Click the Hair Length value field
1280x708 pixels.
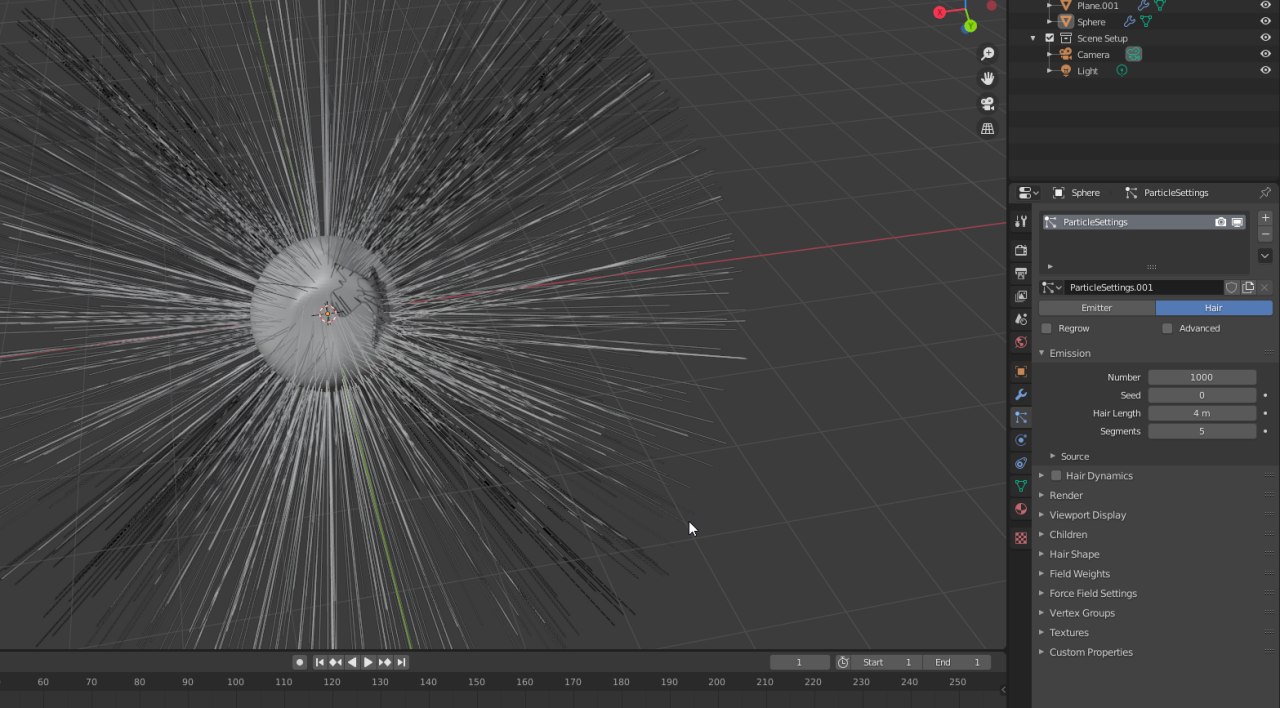1201,413
